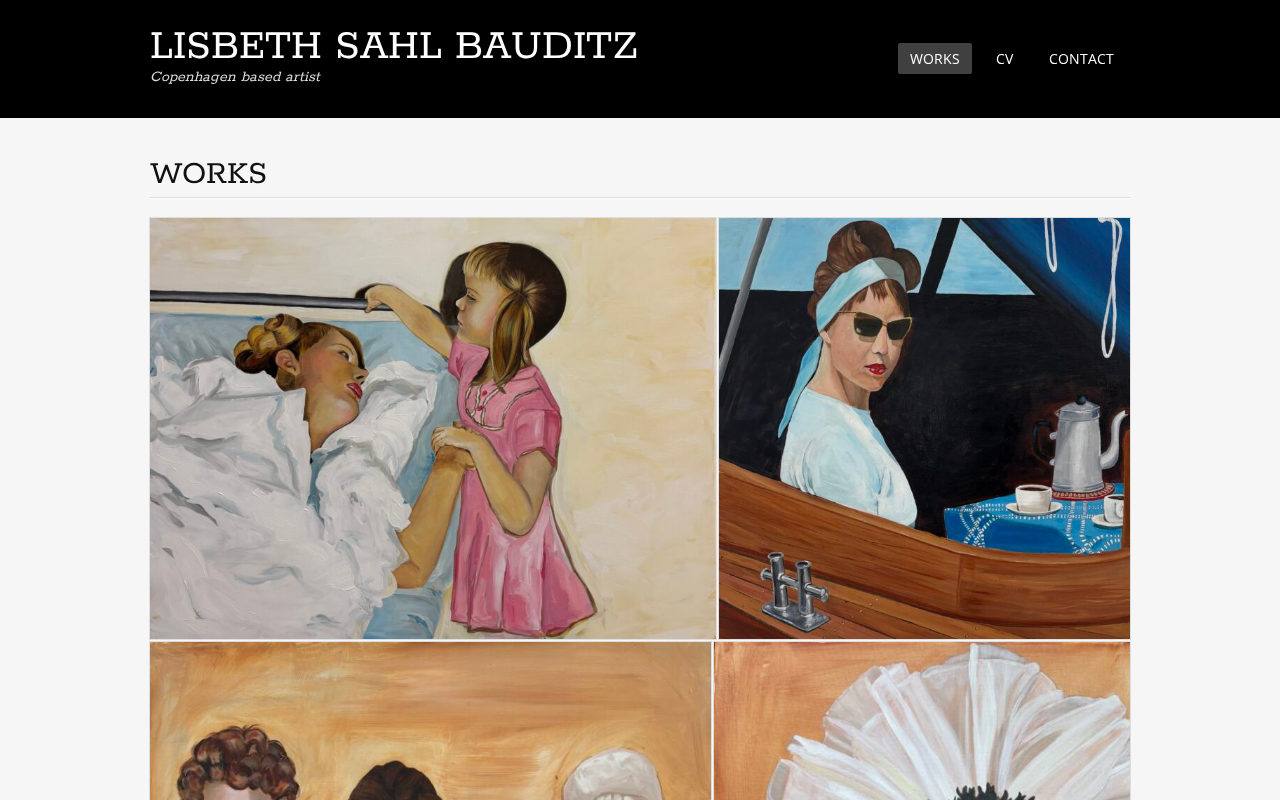
Task: Click the 'Copenhagen based artist' tagline
Action: pos(235,77)
